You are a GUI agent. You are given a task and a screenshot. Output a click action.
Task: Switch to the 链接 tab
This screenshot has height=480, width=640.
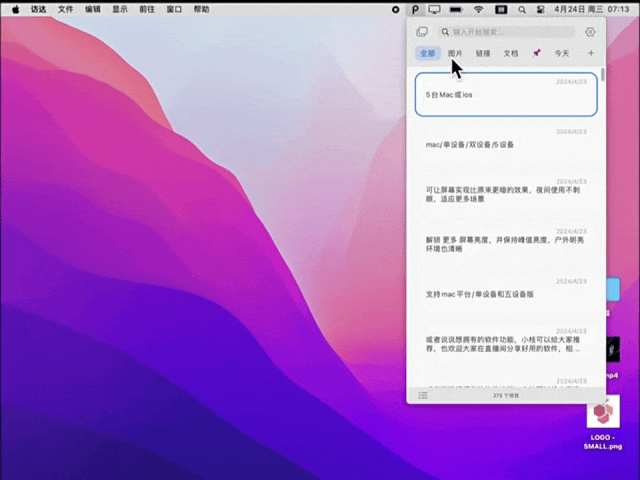point(483,53)
